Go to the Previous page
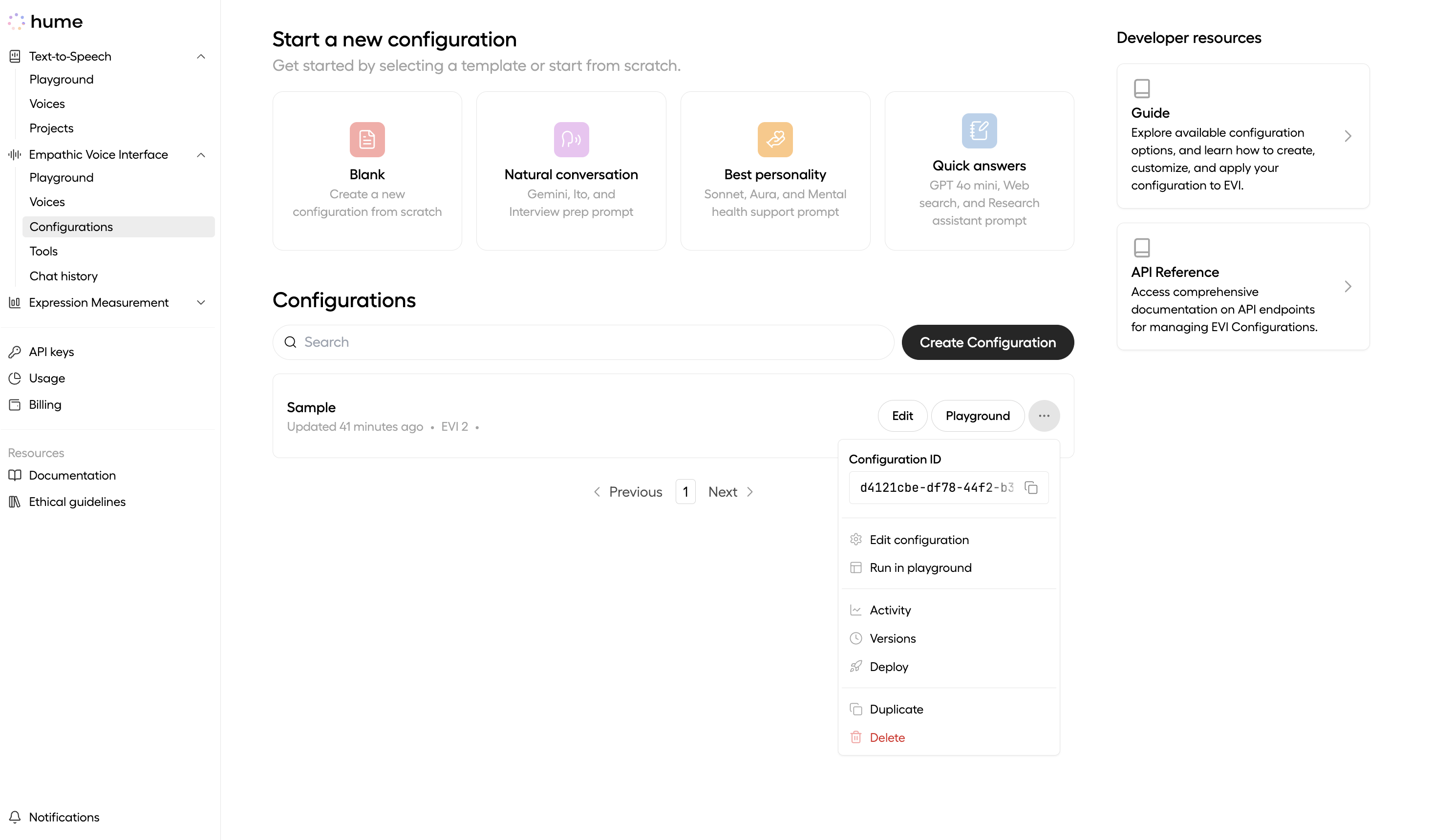 628,492
